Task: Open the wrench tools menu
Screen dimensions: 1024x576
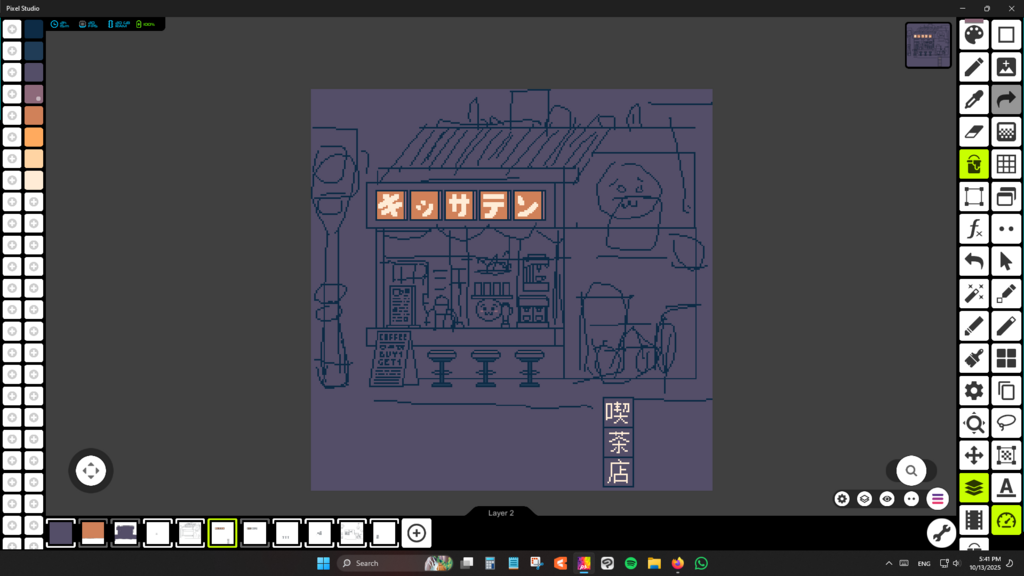Action: (x=940, y=532)
